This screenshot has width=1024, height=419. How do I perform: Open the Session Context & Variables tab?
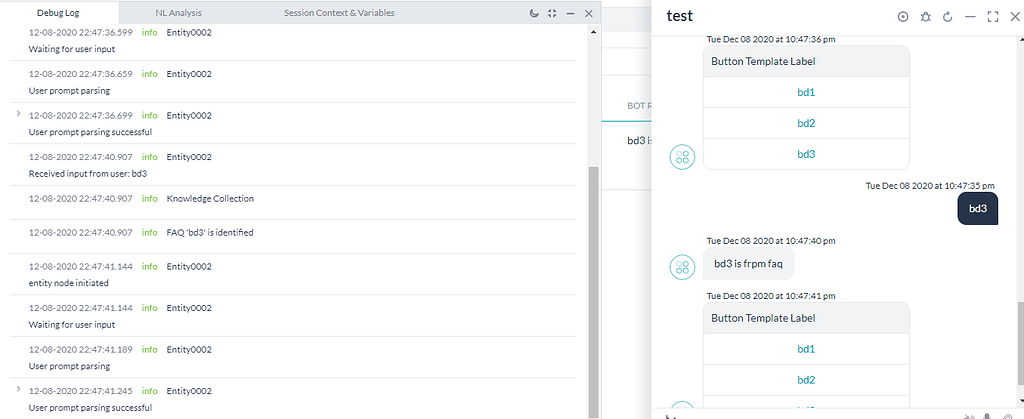[x=338, y=13]
